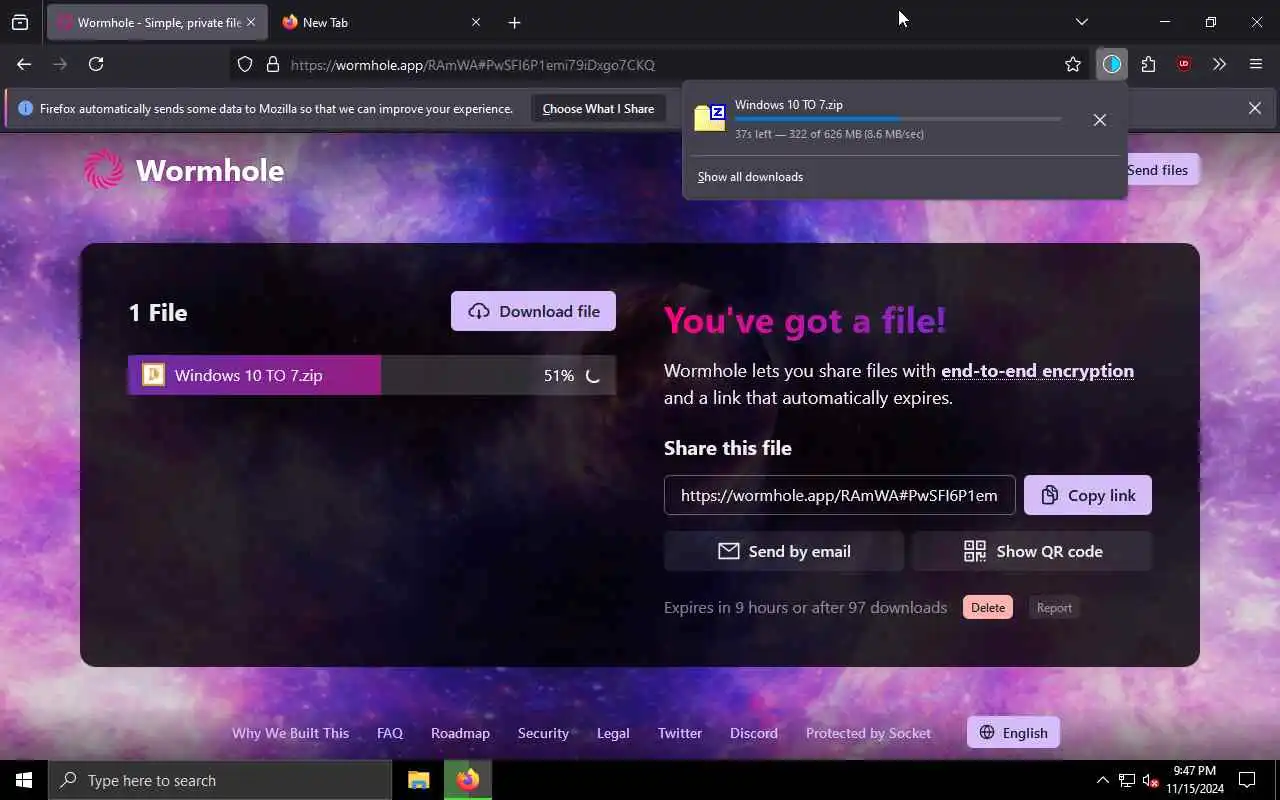Dismiss the Firefox data notification bar
This screenshot has height=800, width=1280.
click(1255, 108)
